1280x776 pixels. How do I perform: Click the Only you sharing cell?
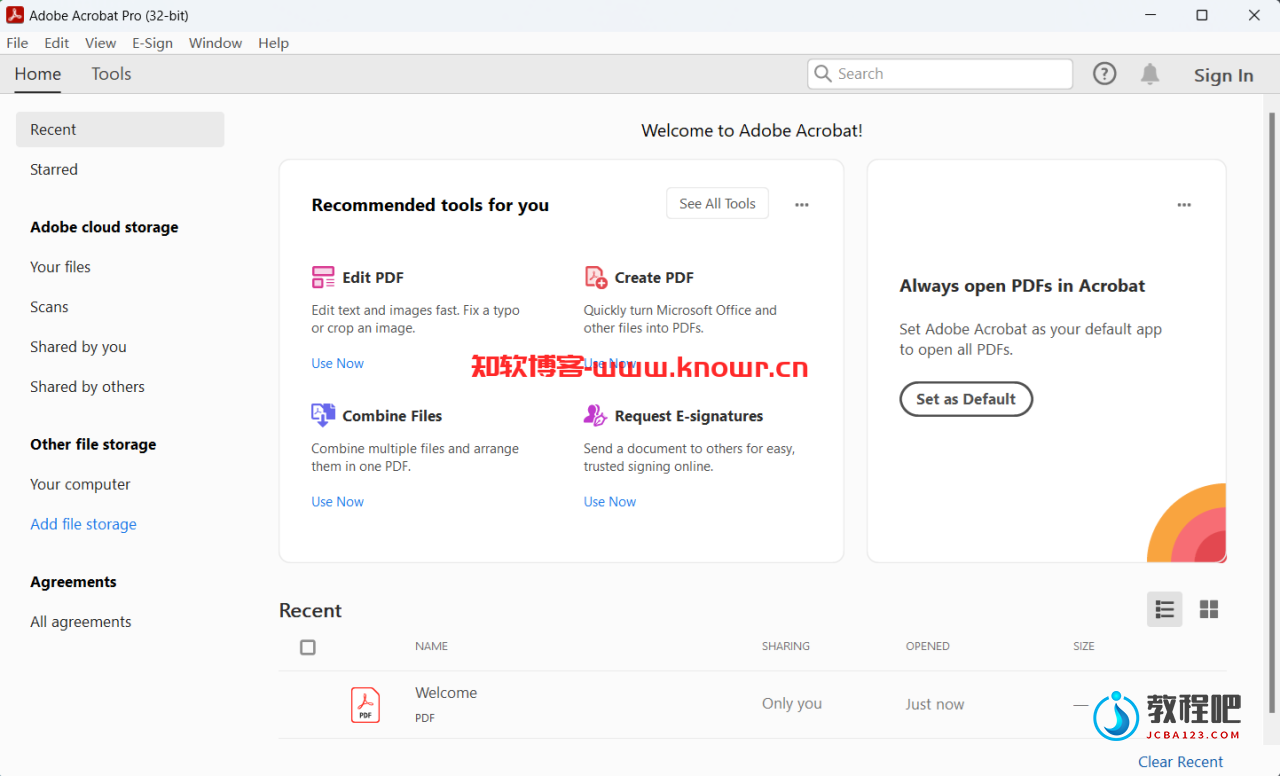[x=792, y=704]
